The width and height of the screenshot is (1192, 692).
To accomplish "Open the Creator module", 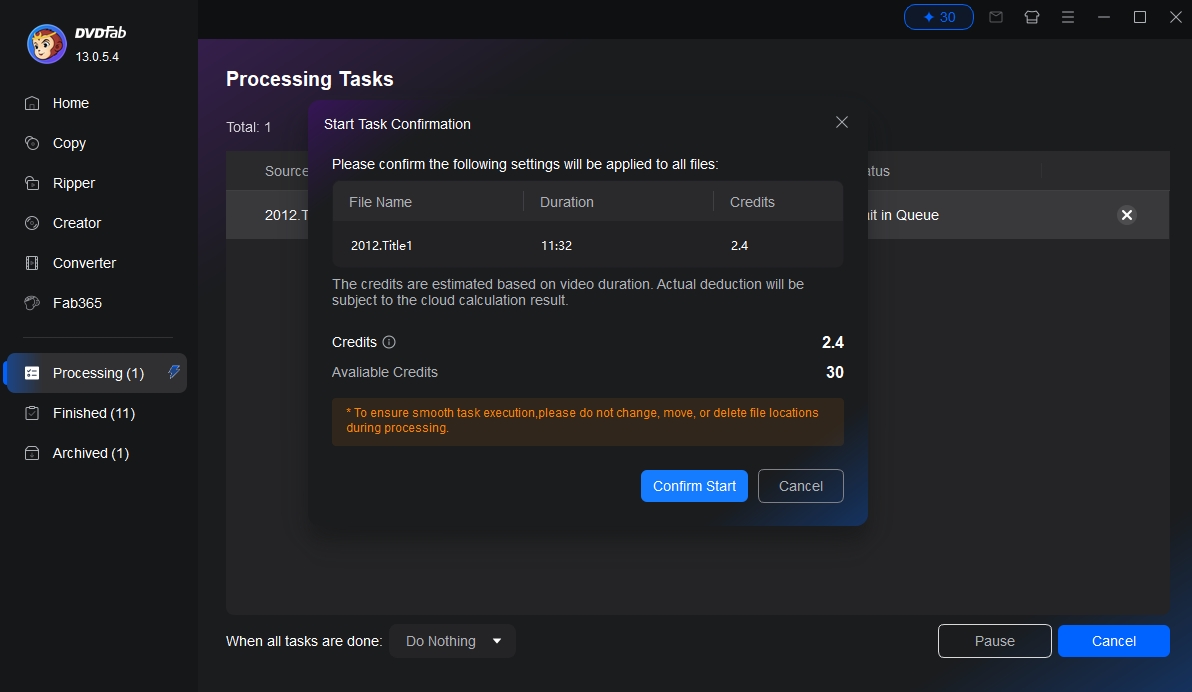I will (x=76, y=223).
